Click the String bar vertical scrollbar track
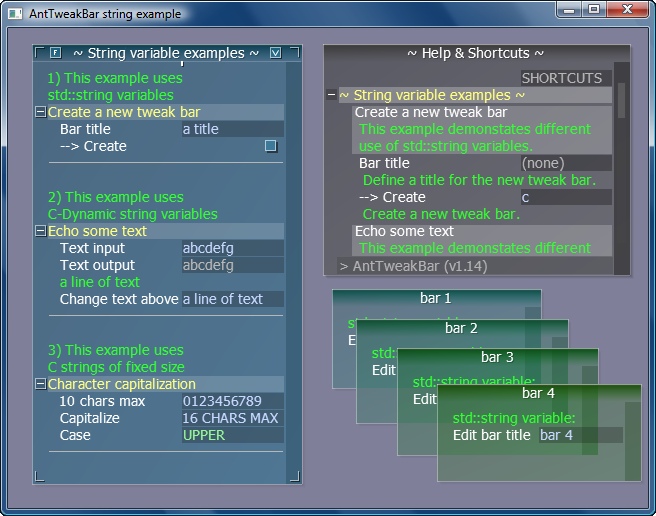Image resolution: width=656 pixels, height=516 pixels. [293, 268]
